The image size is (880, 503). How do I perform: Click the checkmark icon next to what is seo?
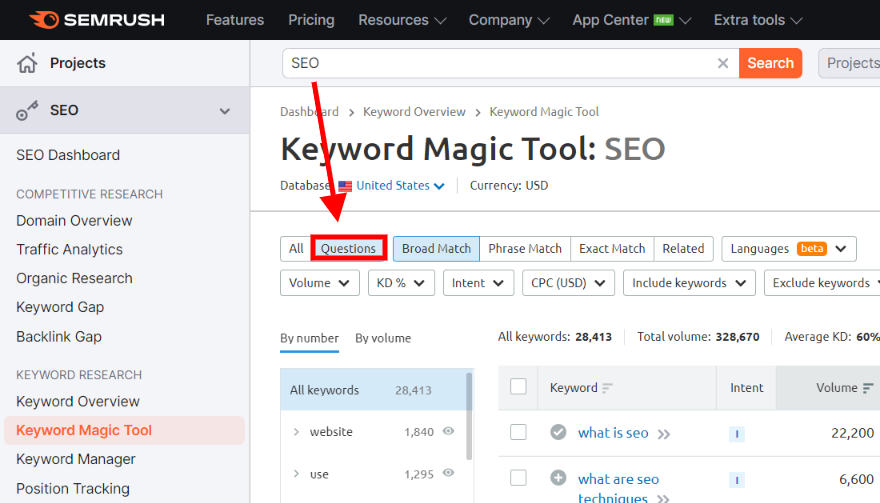pyautogui.click(x=558, y=432)
